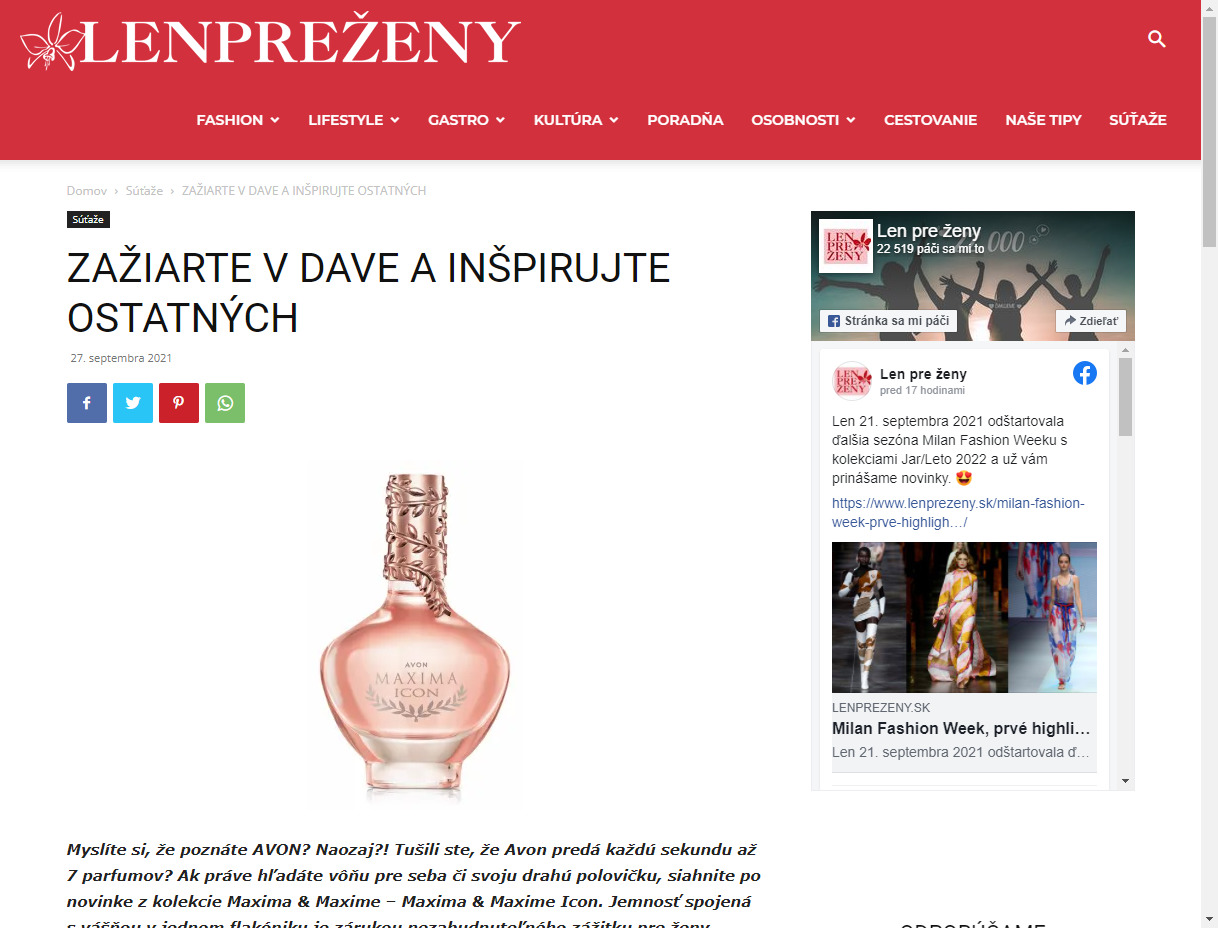Image resolution: width=1218 pixels, height=928 pixels.
Task: Pin article with Pinterest icon
Action: coord(179,403)
